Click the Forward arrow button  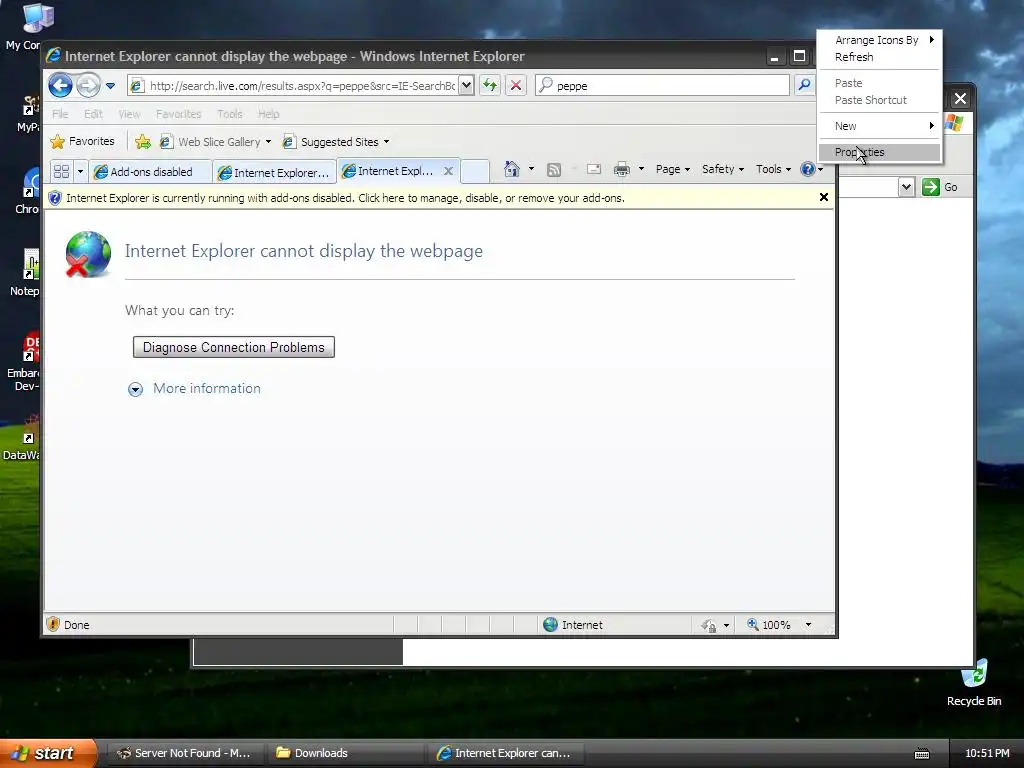point(88,86)
